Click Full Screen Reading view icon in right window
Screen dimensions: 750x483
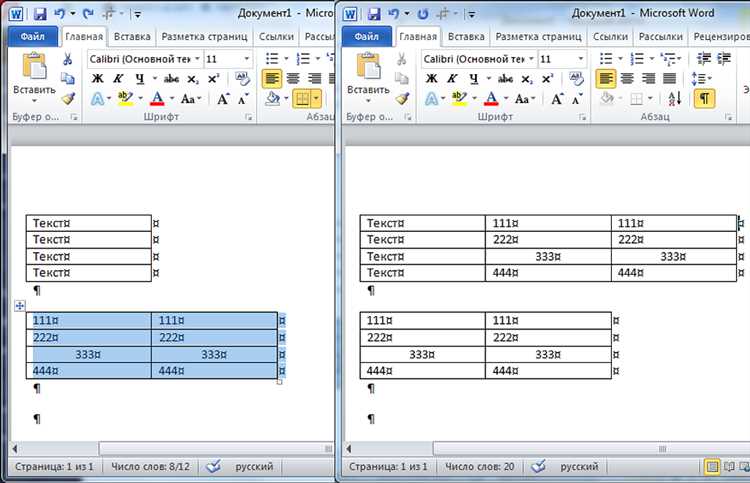(729, 466)
